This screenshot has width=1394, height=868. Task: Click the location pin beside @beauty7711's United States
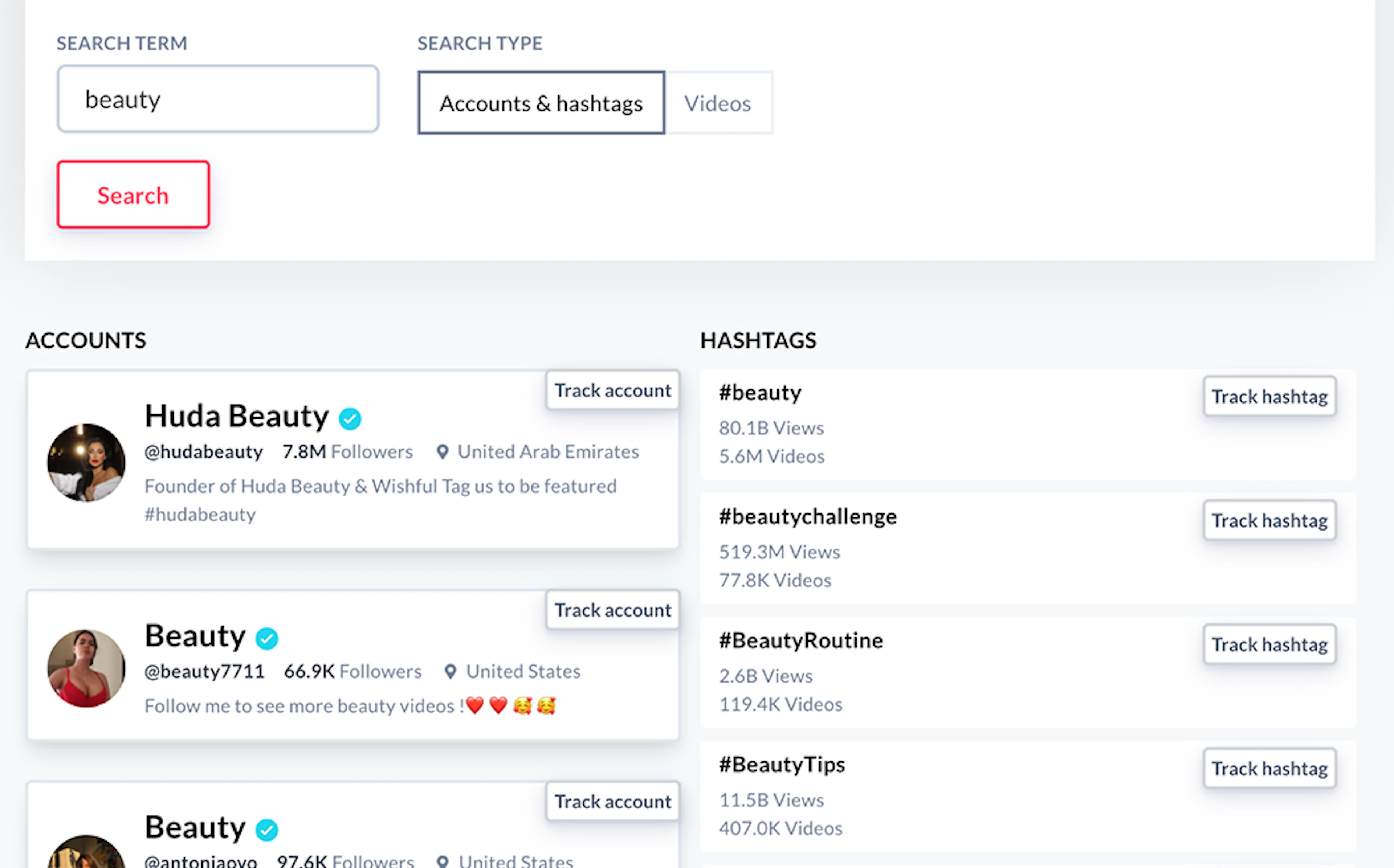tap(451, 672)
